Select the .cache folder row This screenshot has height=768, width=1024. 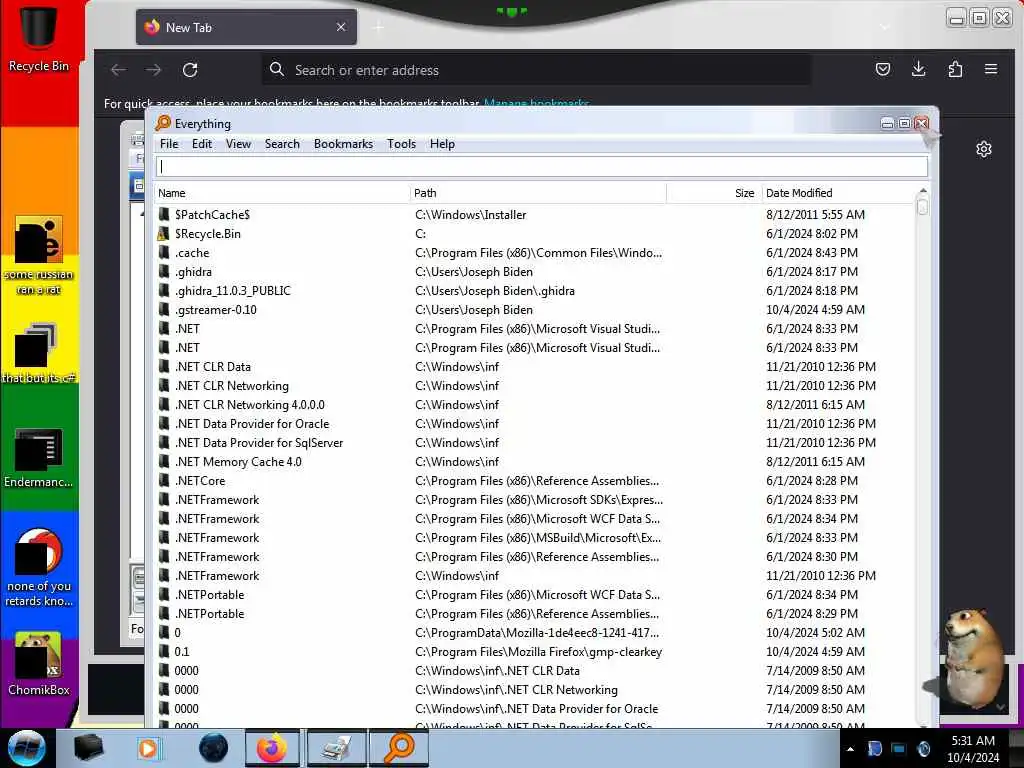pos(536,252)
